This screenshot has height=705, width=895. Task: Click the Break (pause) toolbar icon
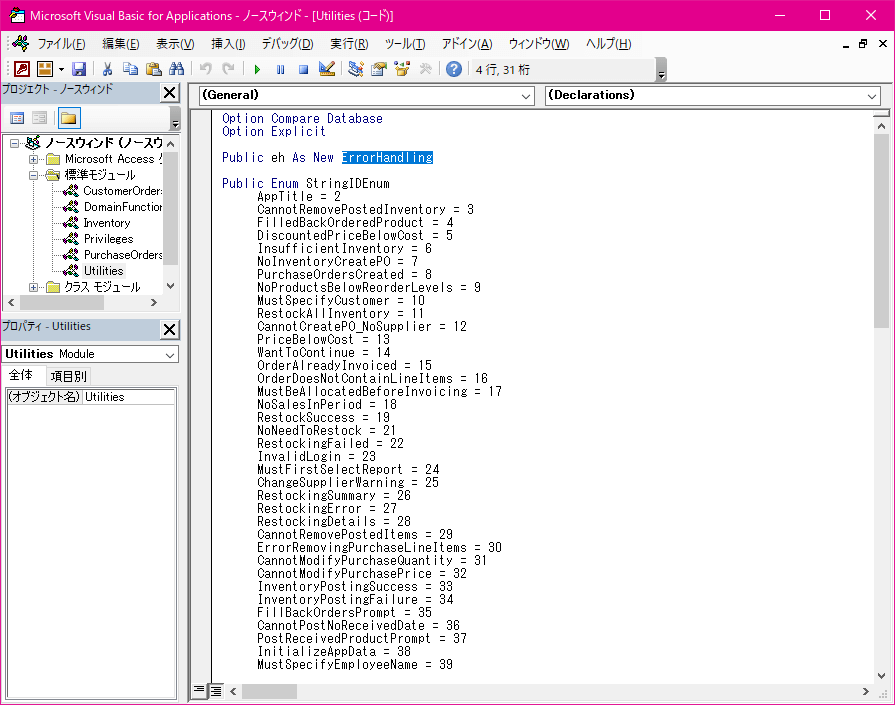pos(280,69)
